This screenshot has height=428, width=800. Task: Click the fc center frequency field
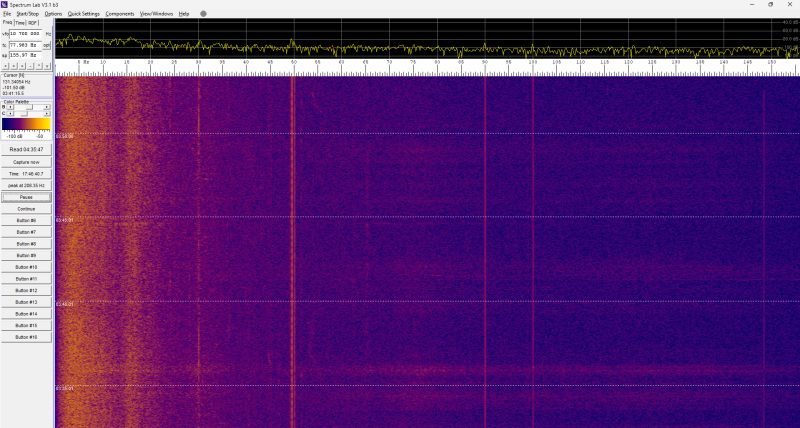[26, 45]
